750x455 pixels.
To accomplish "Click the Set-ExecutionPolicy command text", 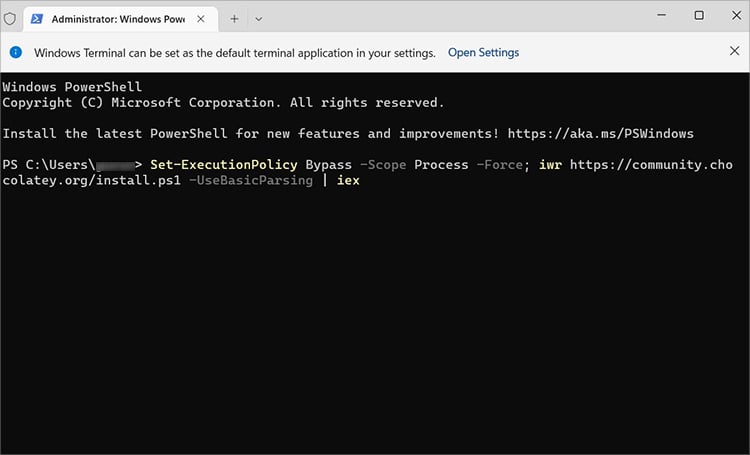I will coord(224,163).
